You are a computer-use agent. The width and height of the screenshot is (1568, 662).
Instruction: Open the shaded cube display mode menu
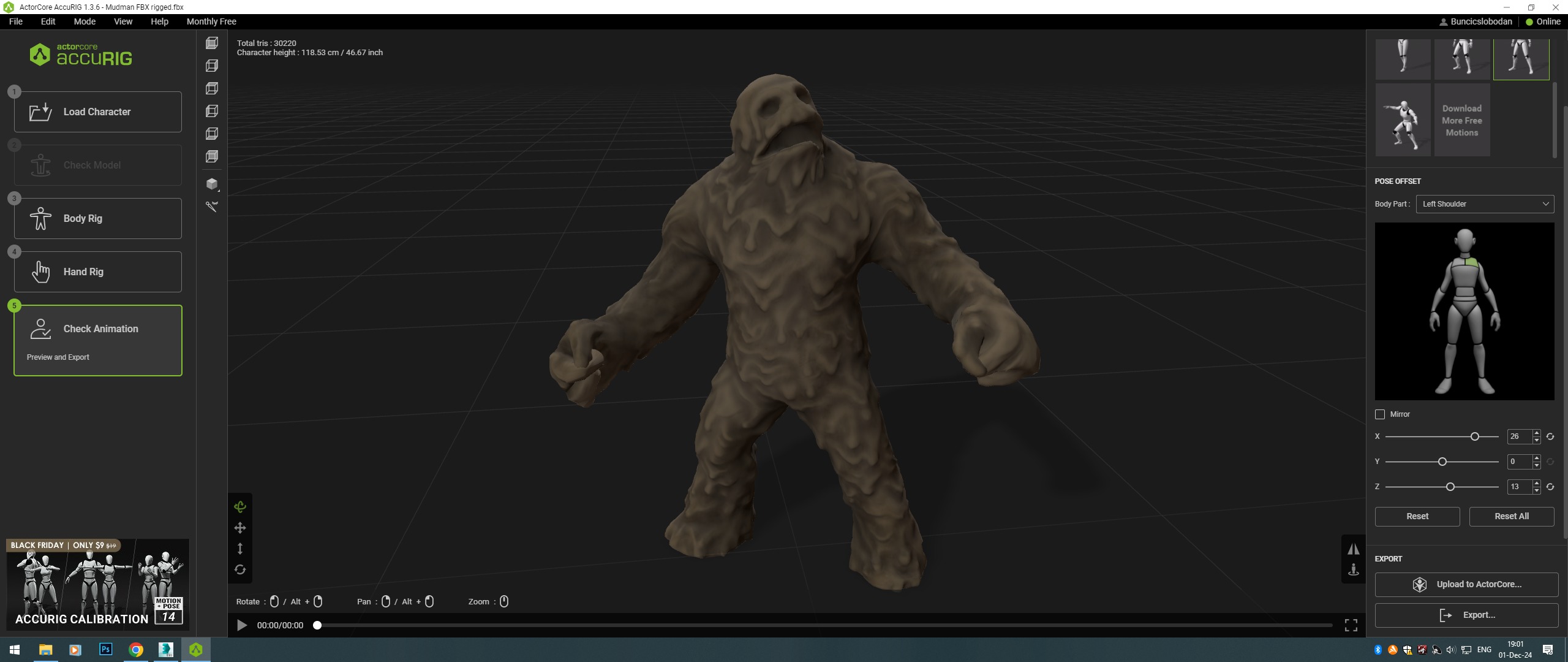(x=212, y=183)
